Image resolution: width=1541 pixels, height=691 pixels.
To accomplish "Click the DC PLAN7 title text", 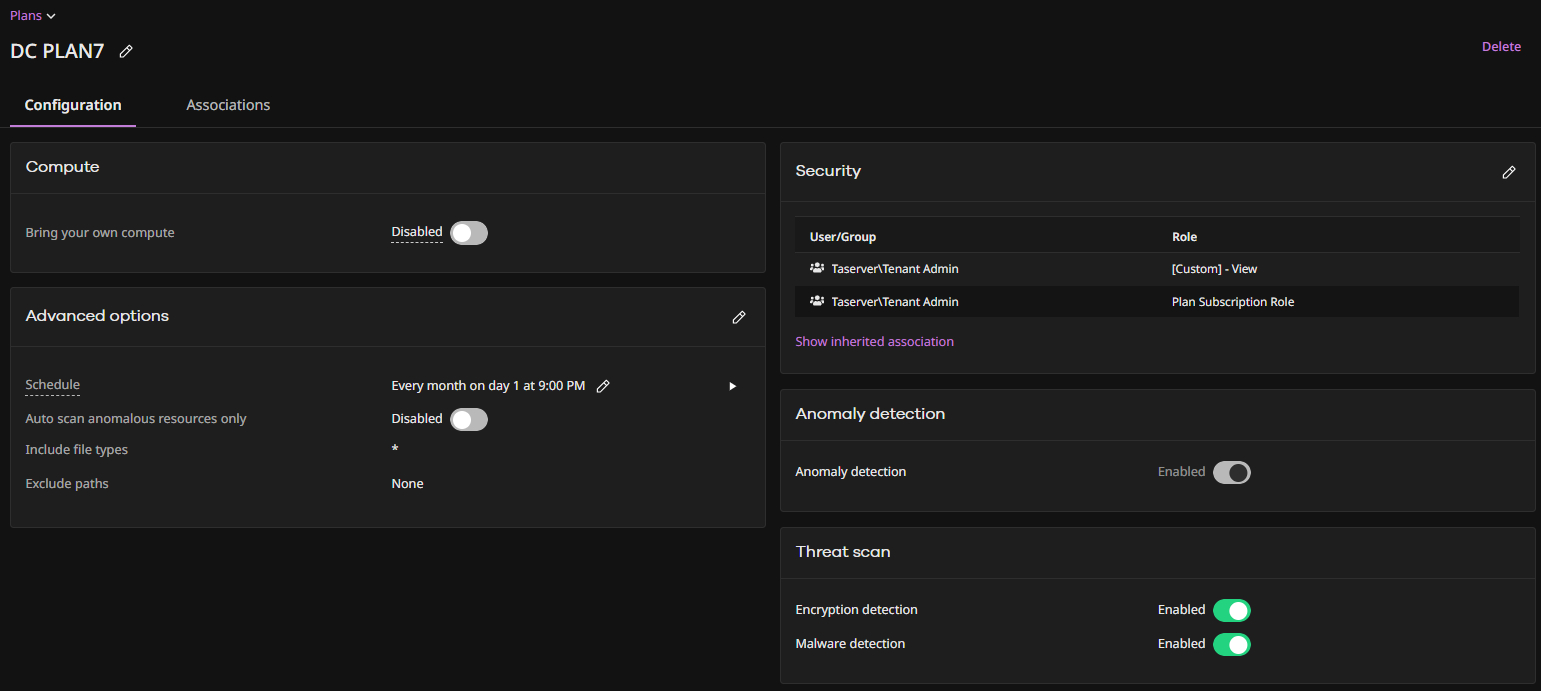I will [57, 51].
